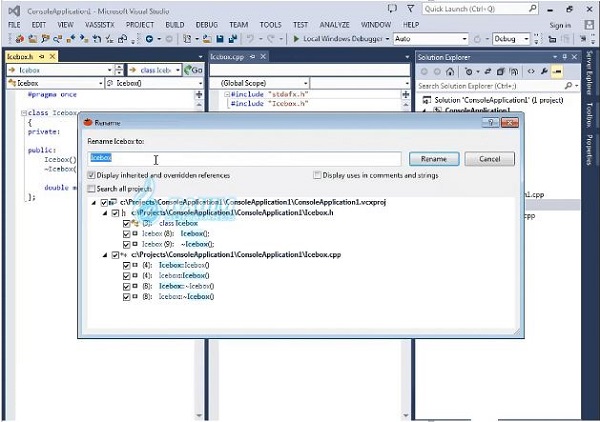
Task: Check the Search all projects box
Action: (93, 187)
